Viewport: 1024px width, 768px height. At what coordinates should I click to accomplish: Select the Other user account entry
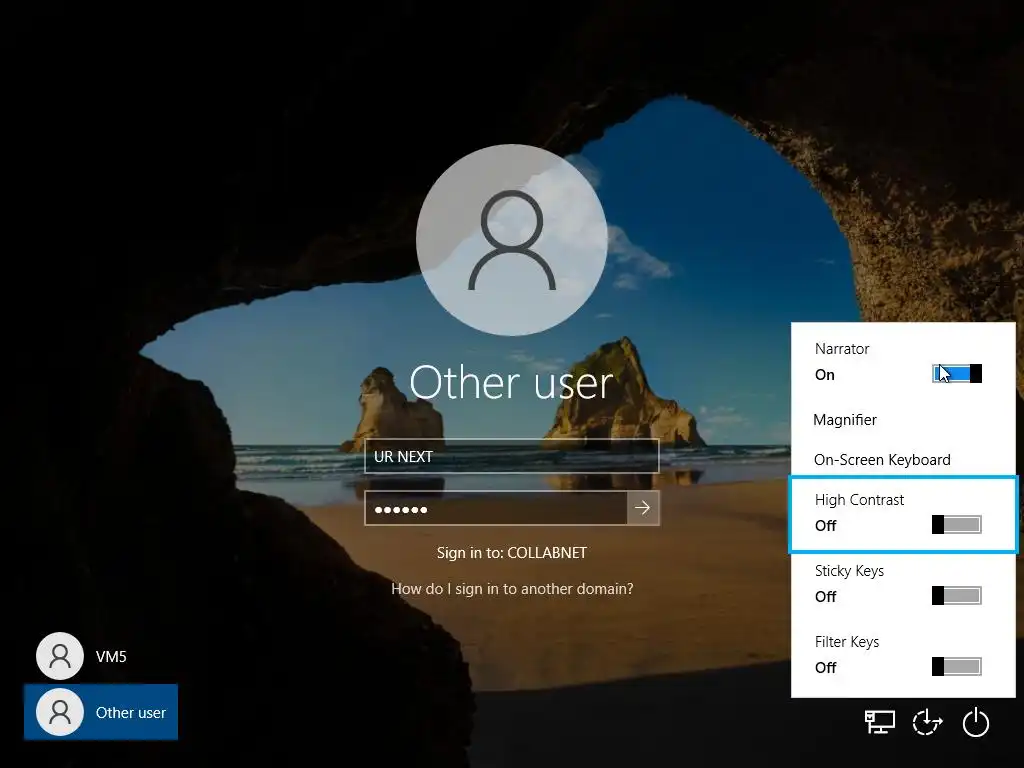tap(101, 712)
